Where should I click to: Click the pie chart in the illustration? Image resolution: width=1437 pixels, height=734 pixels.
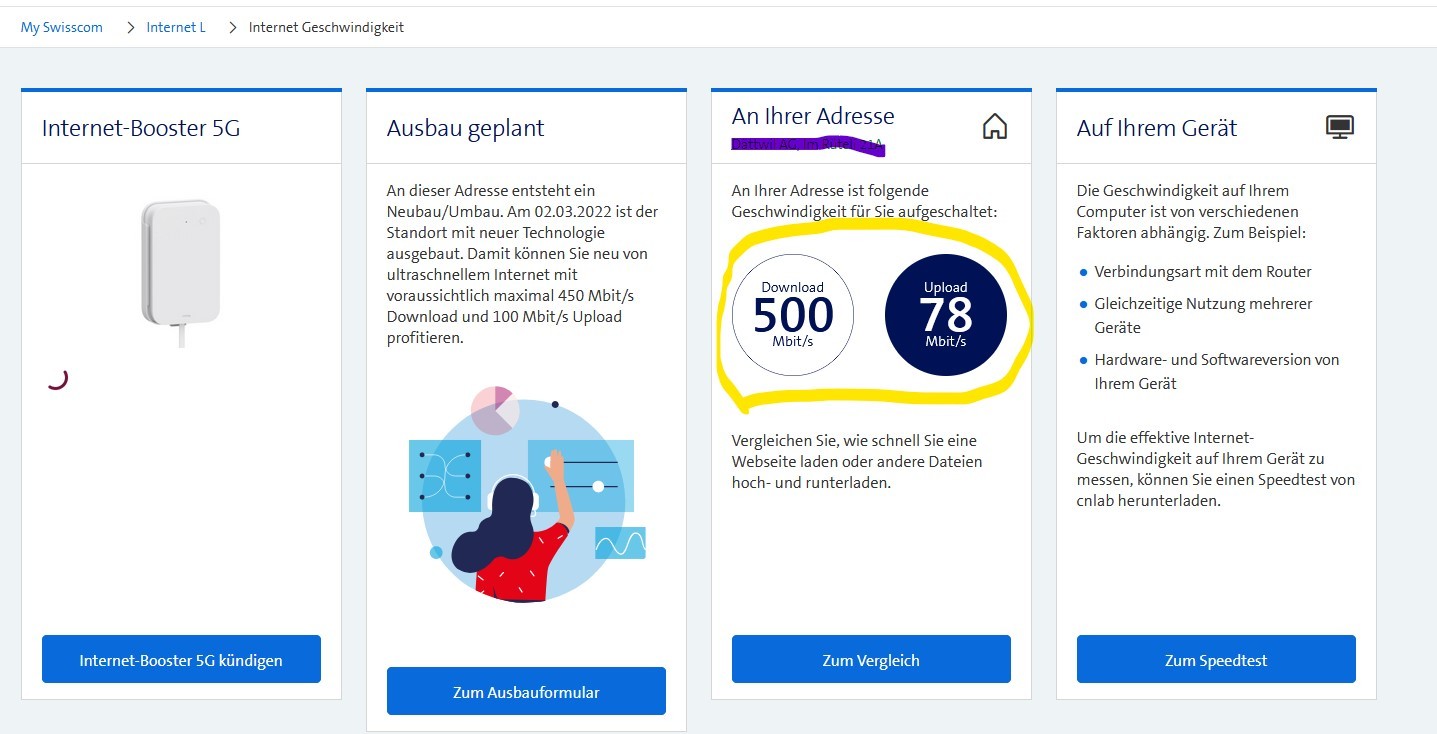tap(493, 409)
